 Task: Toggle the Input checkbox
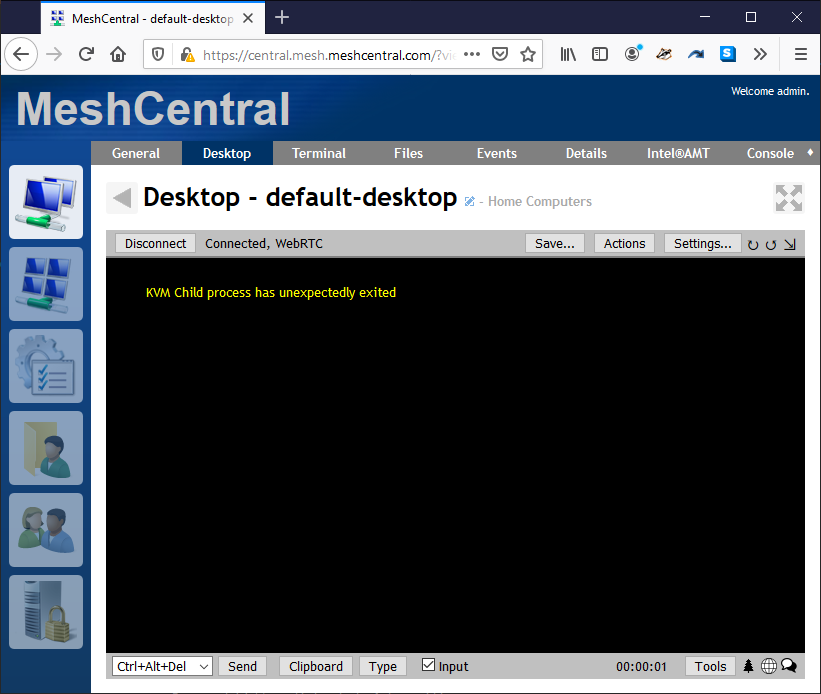coord(427,666)
